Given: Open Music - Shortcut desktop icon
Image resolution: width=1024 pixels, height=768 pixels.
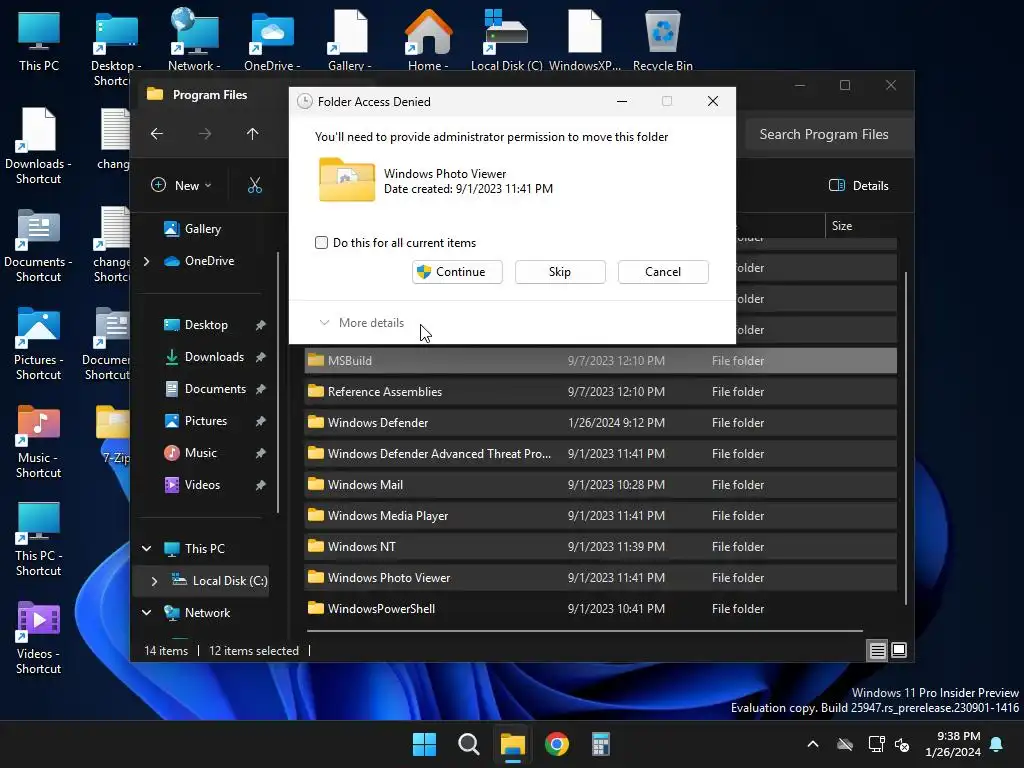Looking at the screenshot, I should [x=38, y=441].
